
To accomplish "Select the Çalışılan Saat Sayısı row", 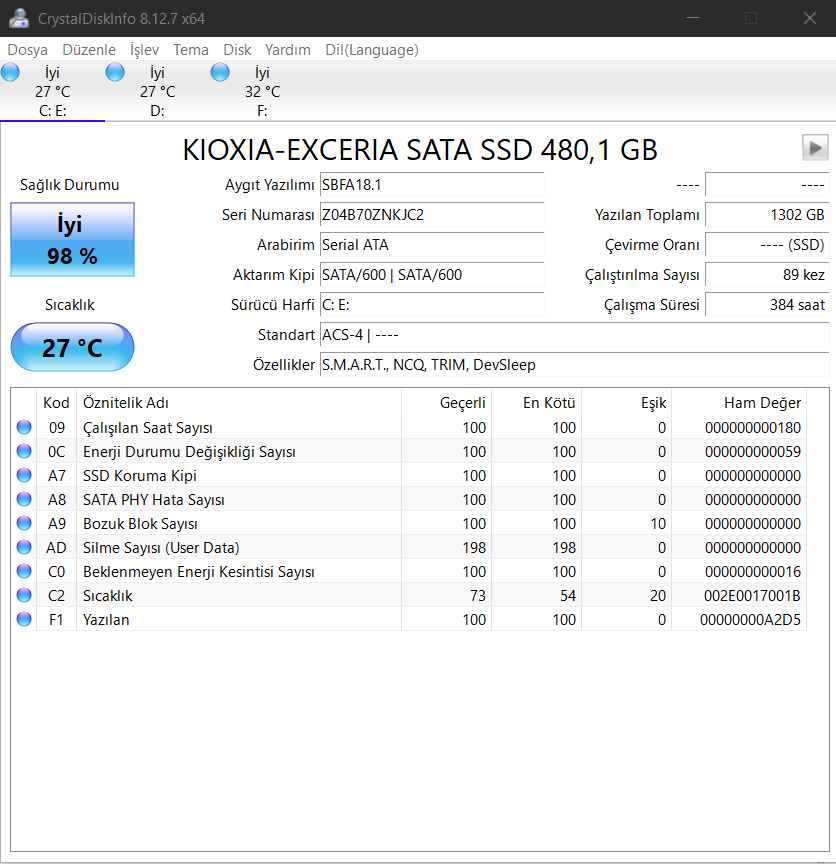I will (409, 427).
